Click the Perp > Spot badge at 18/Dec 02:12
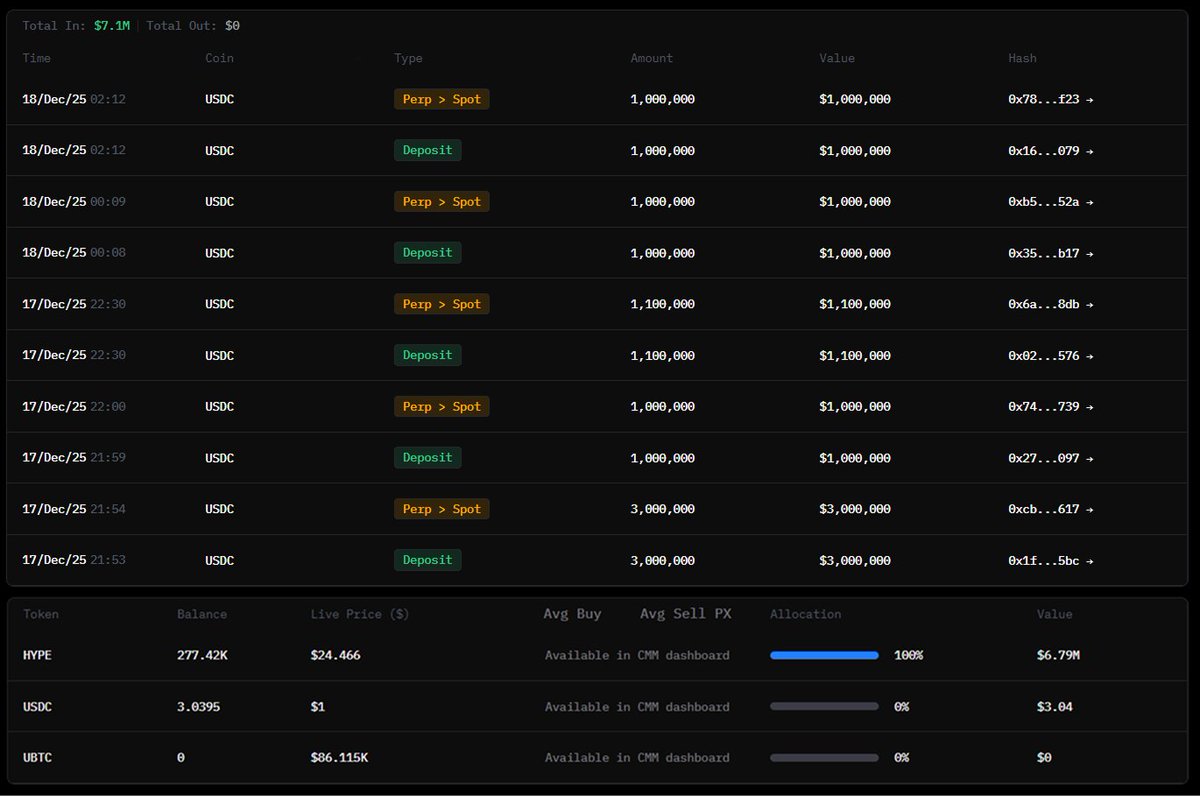 (441, 99)
